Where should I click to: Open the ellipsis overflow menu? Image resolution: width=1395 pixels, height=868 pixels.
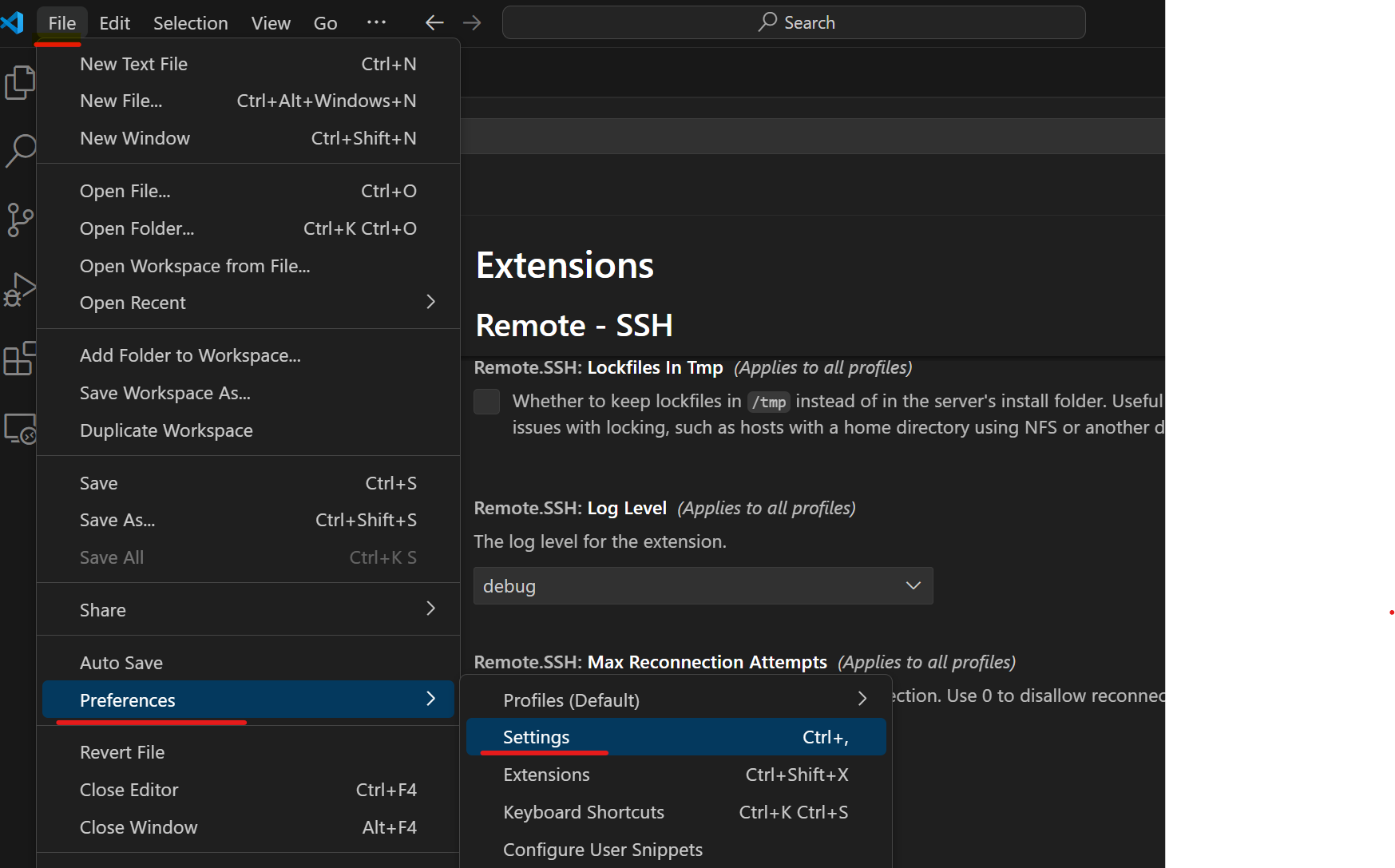[x=376, y=22]
